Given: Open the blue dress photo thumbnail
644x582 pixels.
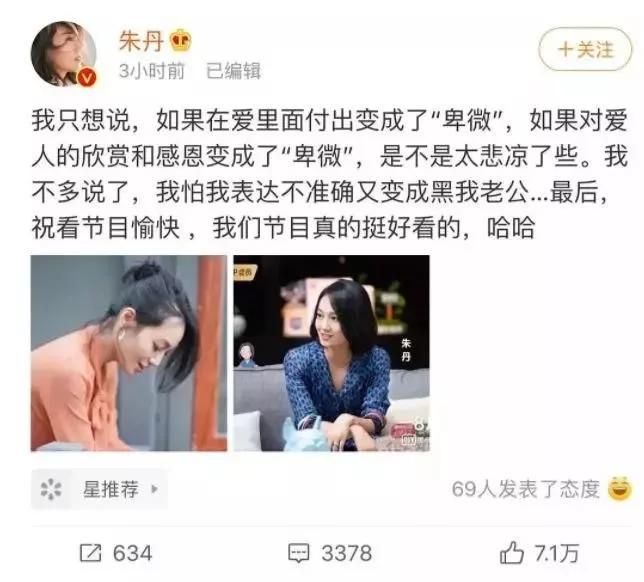Looking at the screenshot, I should click(x=332, y=353).
